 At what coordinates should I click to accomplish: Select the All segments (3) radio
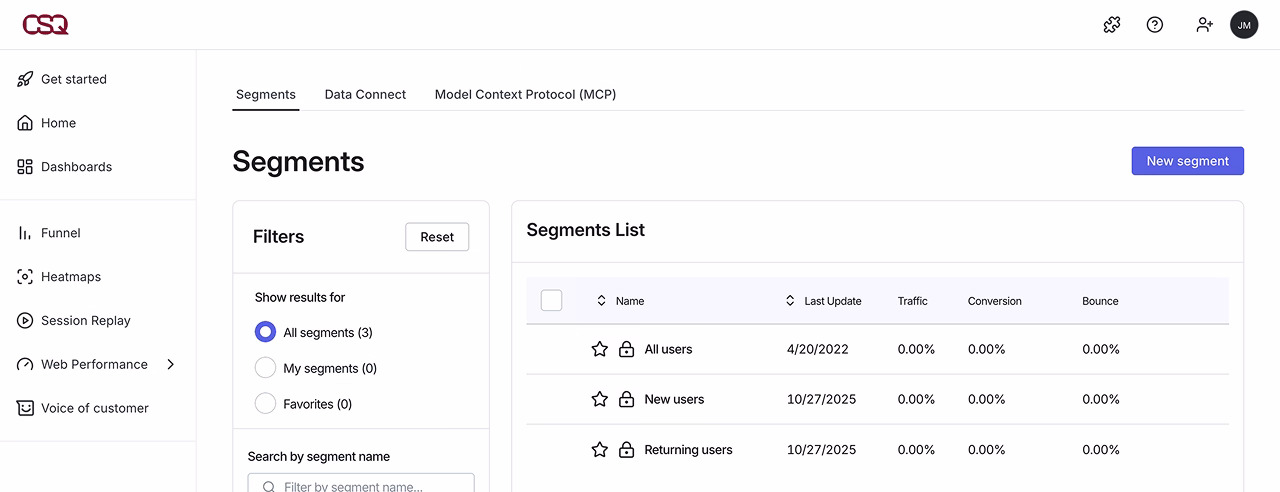click(265, 332)
